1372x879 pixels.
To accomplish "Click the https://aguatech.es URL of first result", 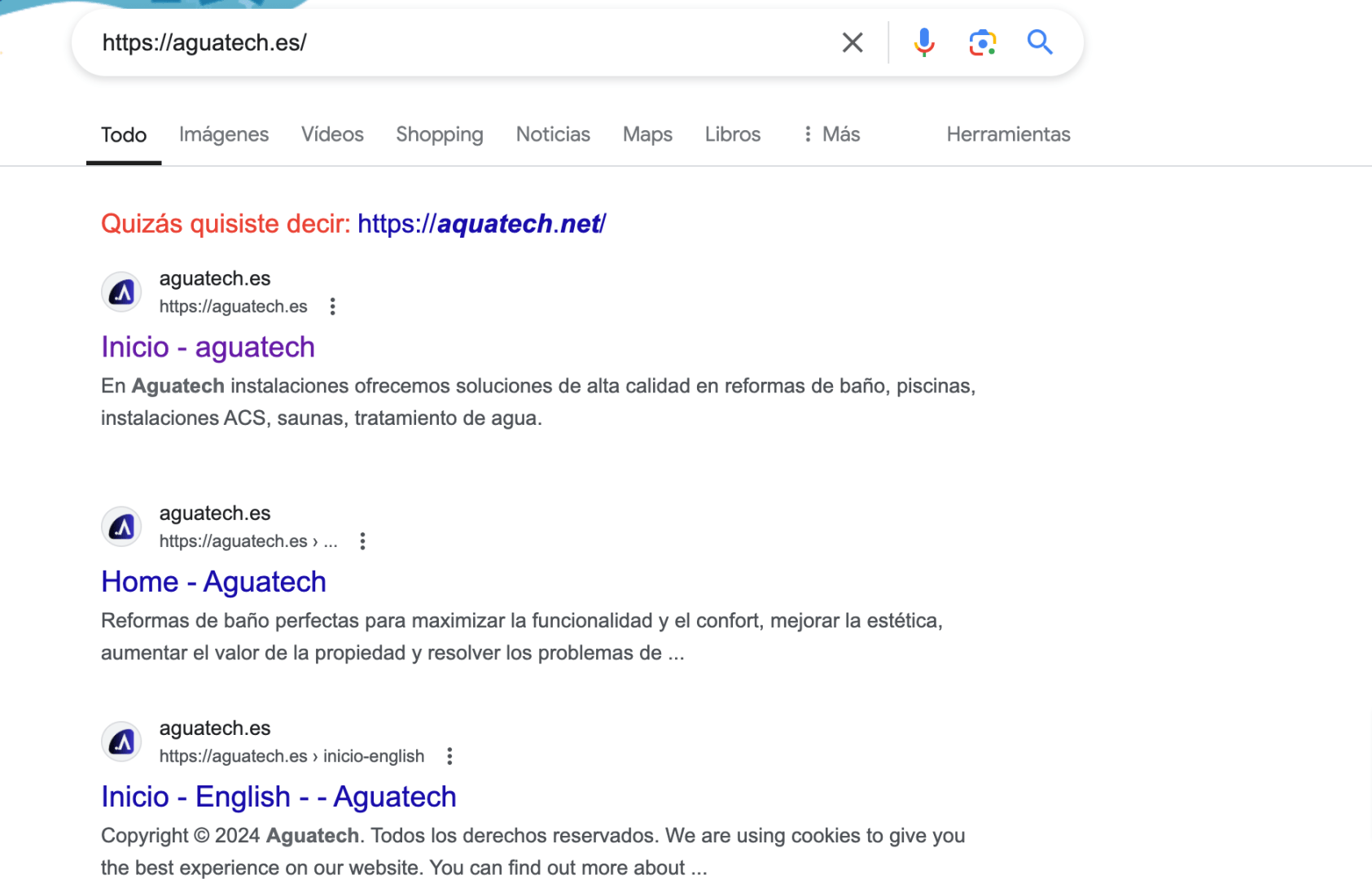I will click(233, 307).
